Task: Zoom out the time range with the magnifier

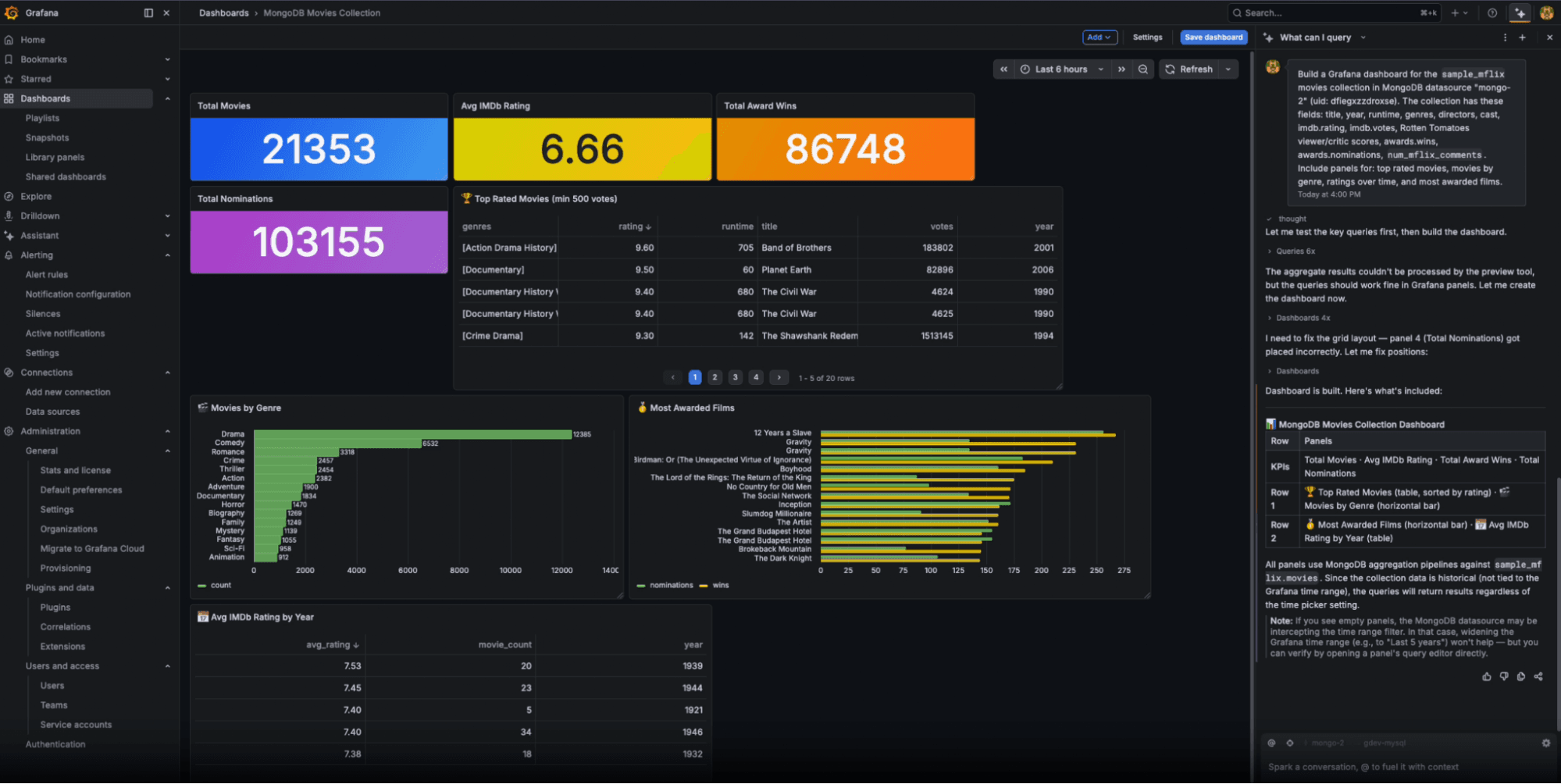Action: pyautogui.click(x=1143, y=69)
